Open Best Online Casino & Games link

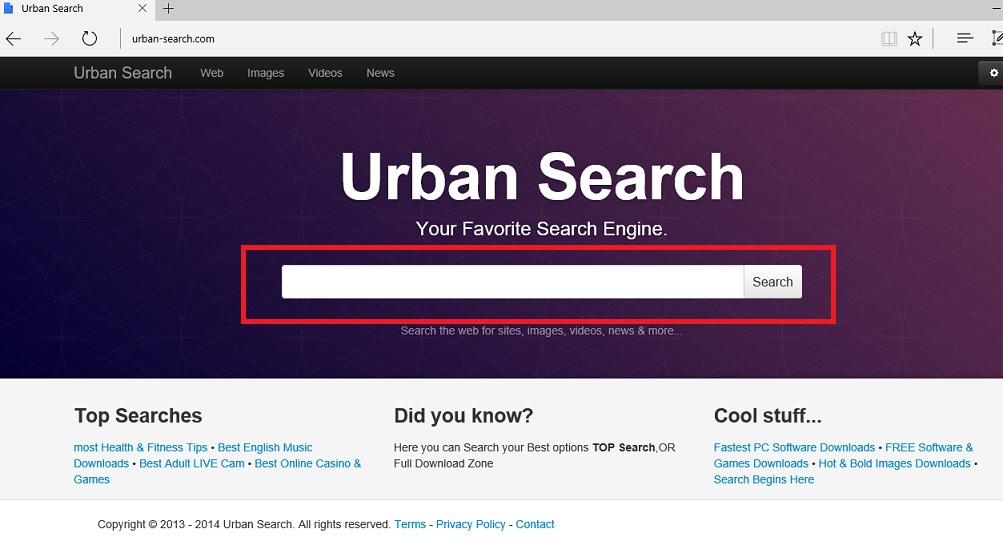[308, 463]
